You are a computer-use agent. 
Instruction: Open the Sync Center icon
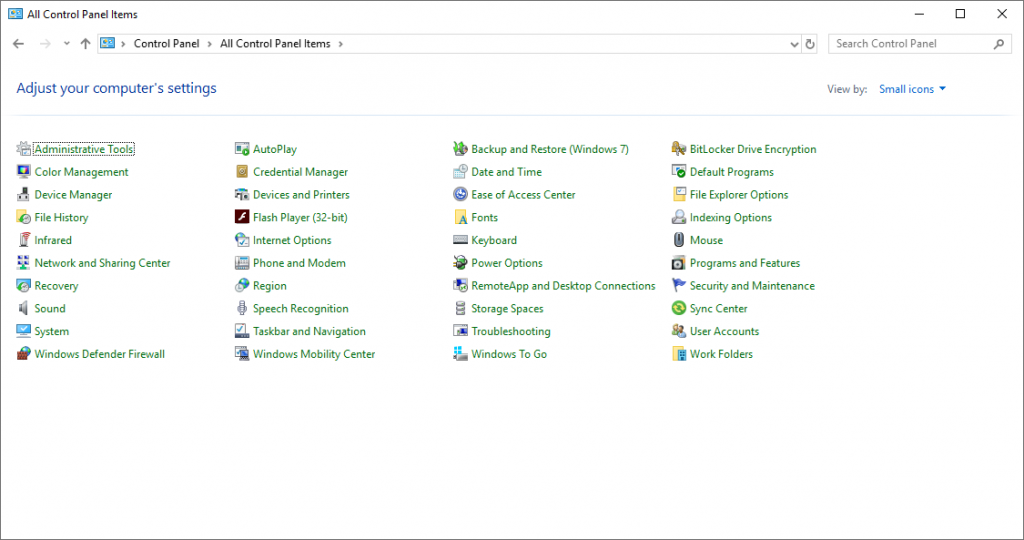point(679,308)
